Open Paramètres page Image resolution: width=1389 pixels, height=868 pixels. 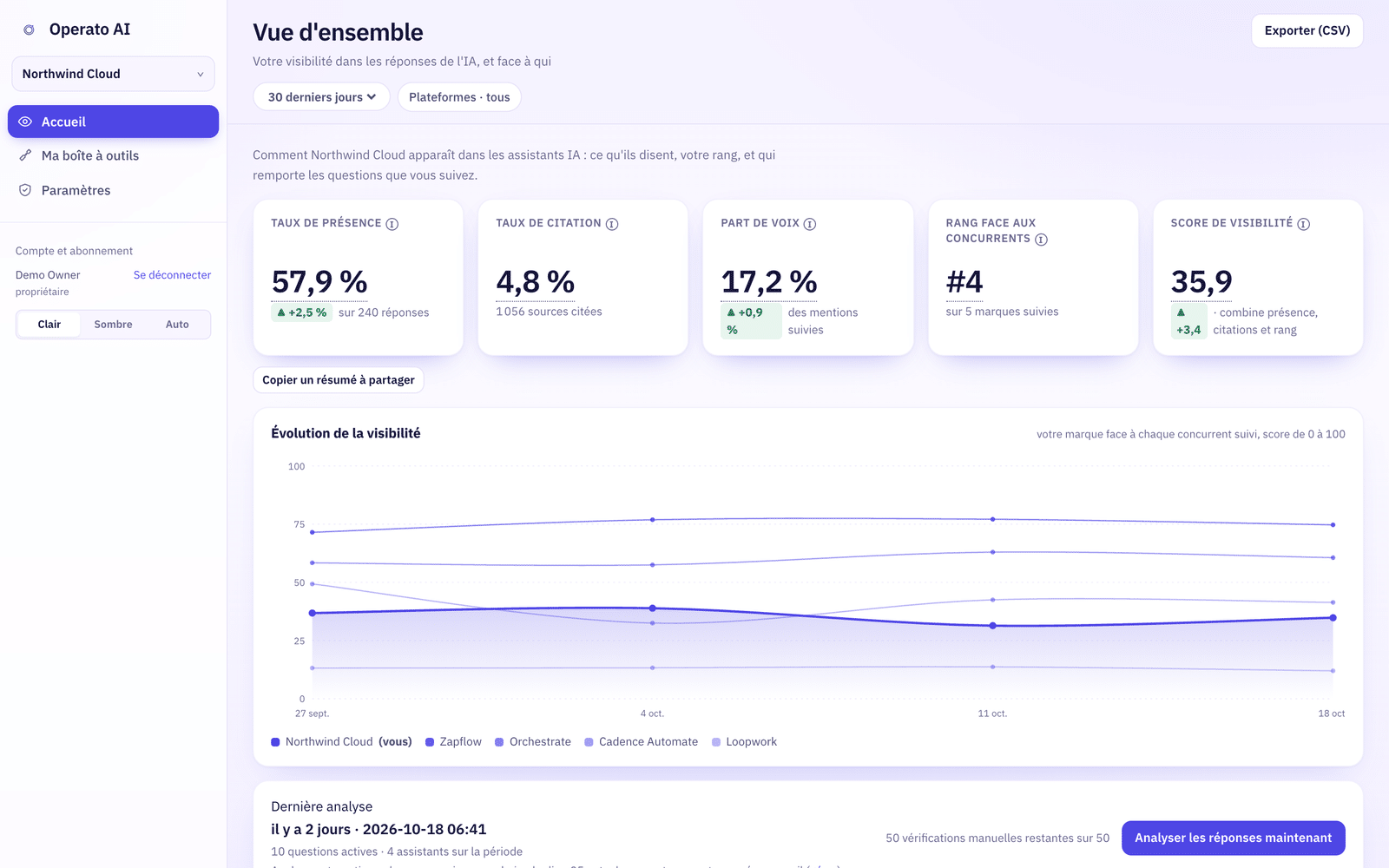click(113, 190)
